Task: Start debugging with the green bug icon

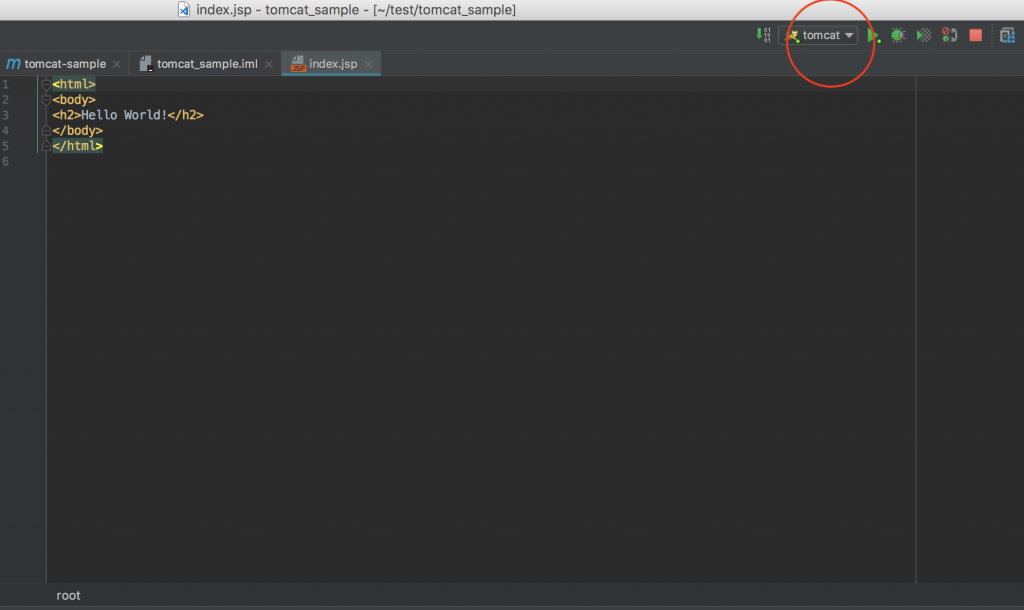Action: point(898,35)
